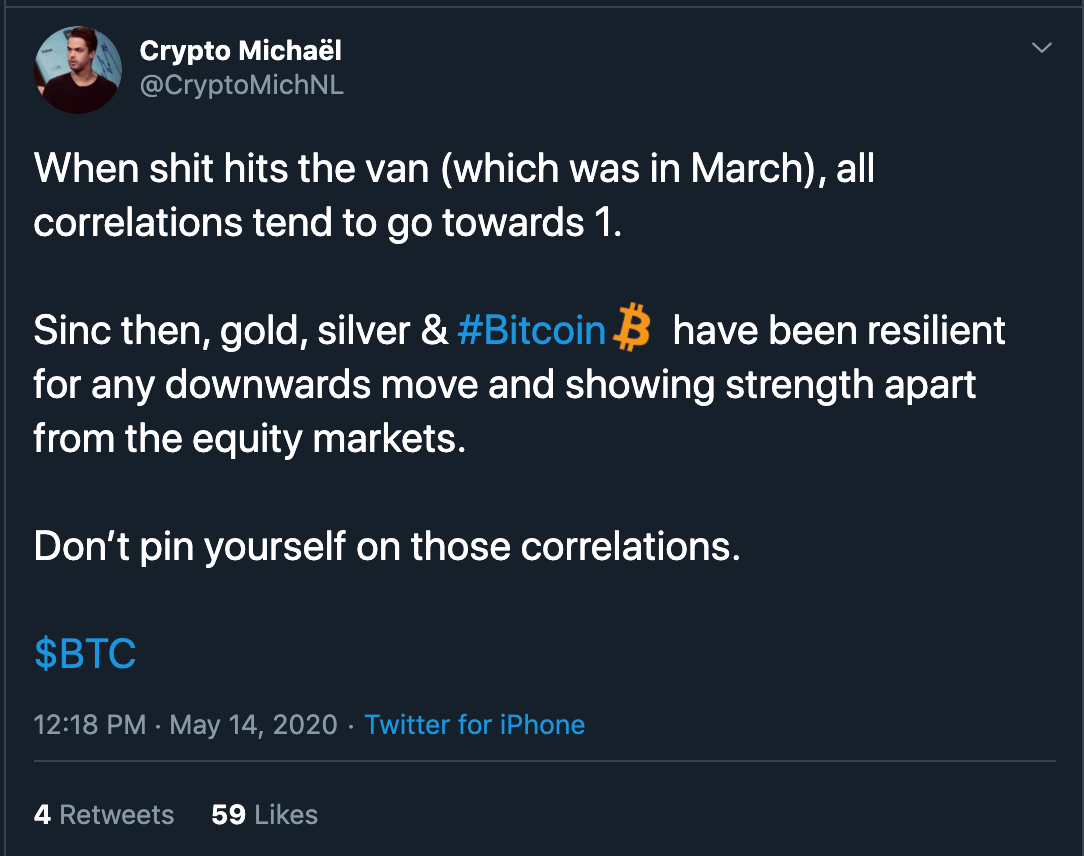Viewport: 1084px width, 856px height.
Task: Click the line "correlations tend to go towards 1."
Action: tap(328, 223)
